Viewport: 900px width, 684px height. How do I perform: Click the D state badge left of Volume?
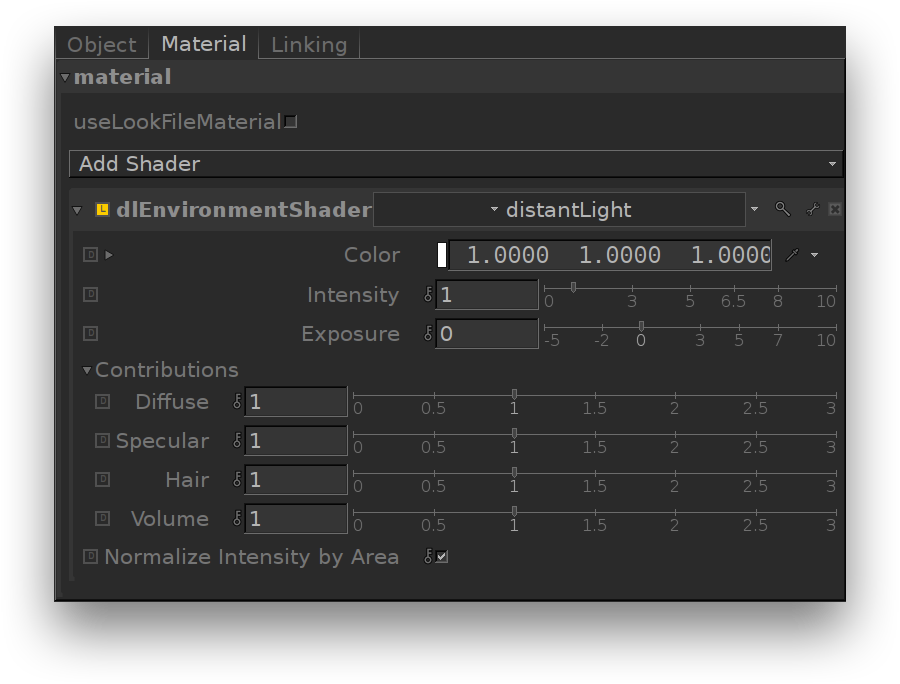point(102,519)
